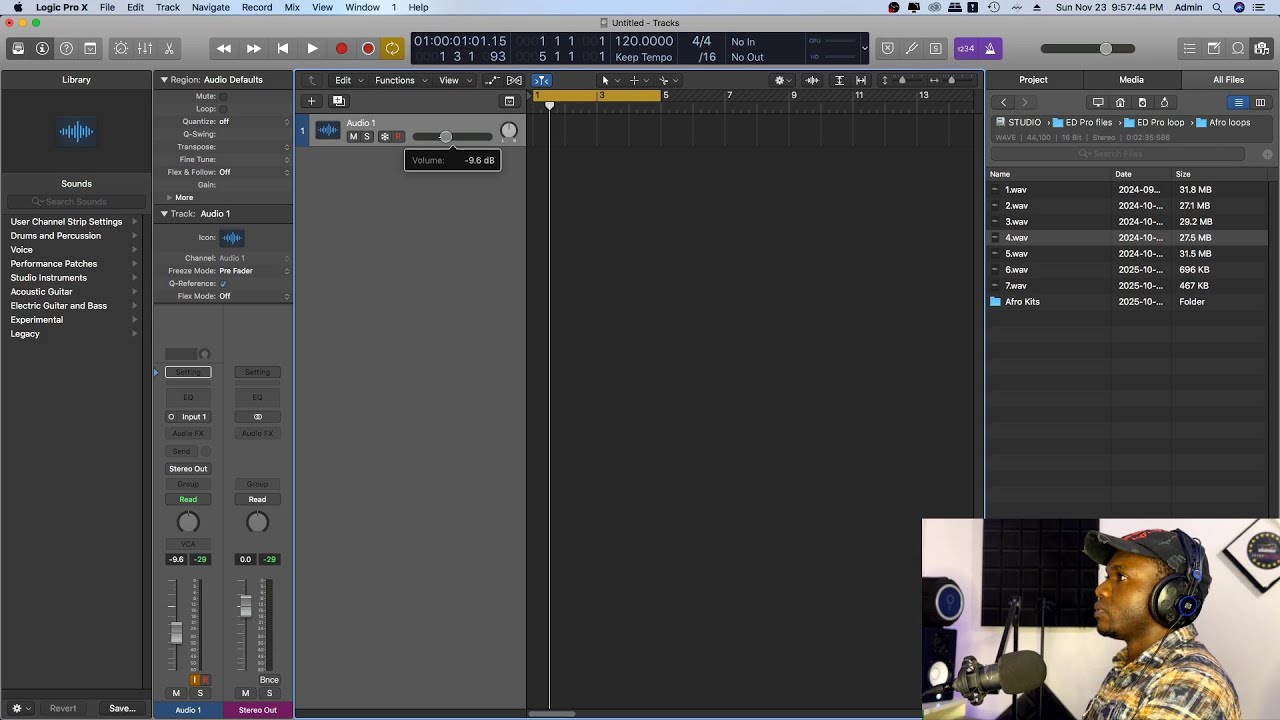This screenshot has height=720, width=1280.
Task: Open the Mix menu in menu bar
Action: coord(292,7)
